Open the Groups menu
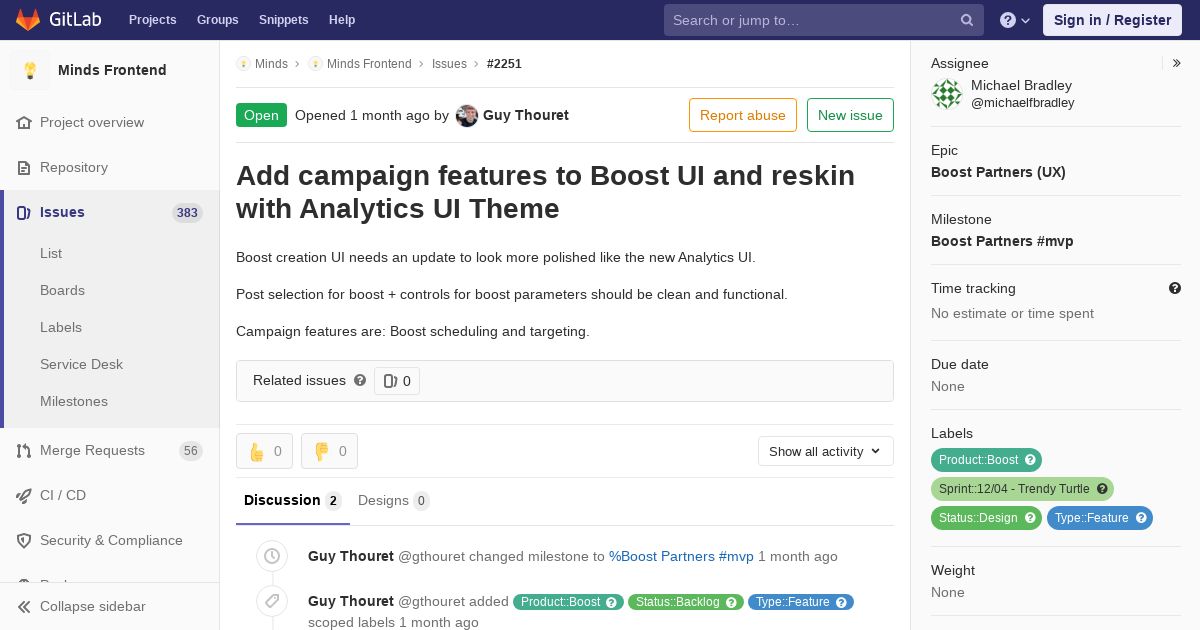The height and width of the screenshot is (630, 1200). [217, 20]
